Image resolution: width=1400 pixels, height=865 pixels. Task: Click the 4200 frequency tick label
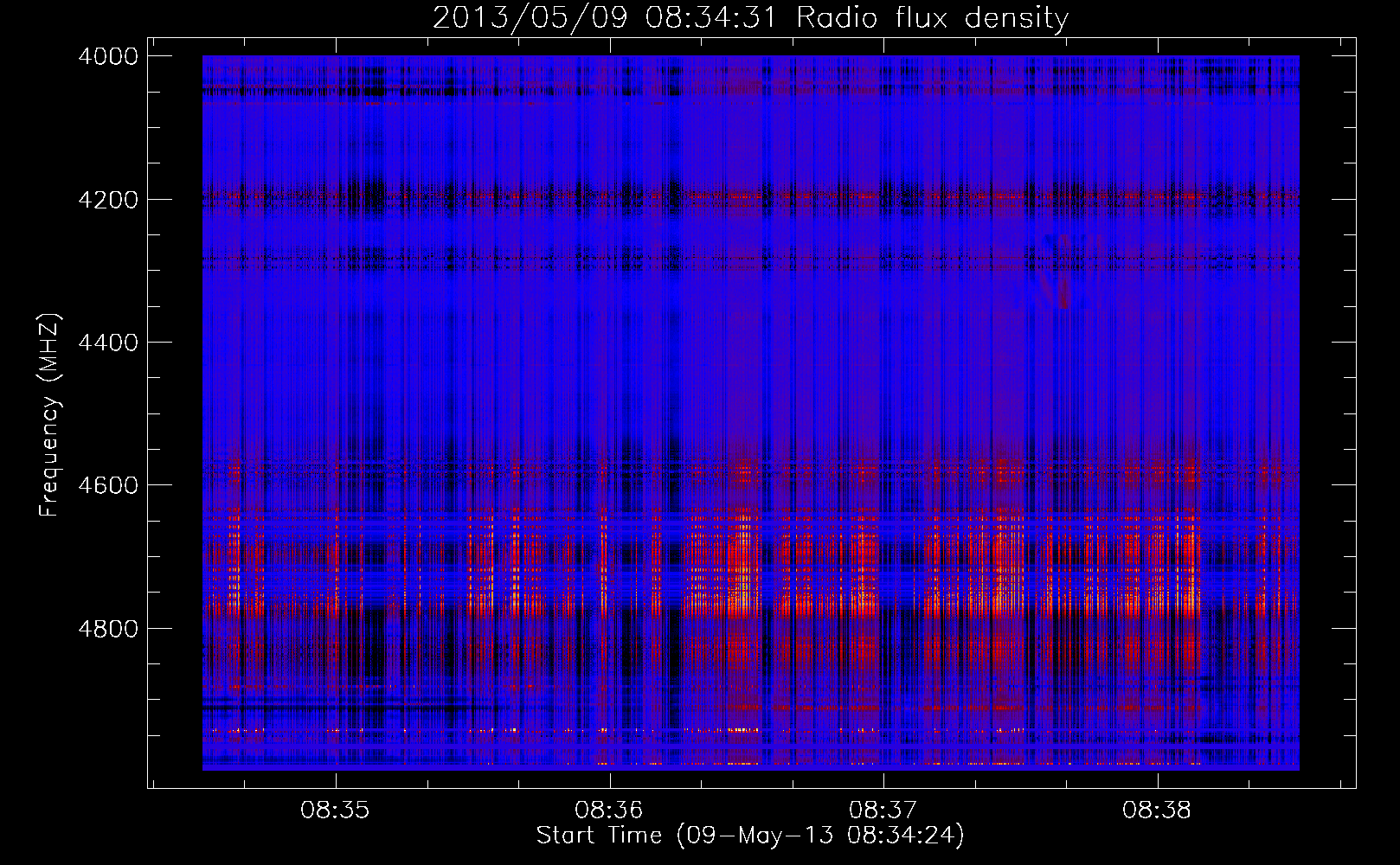tap(108, 200)
